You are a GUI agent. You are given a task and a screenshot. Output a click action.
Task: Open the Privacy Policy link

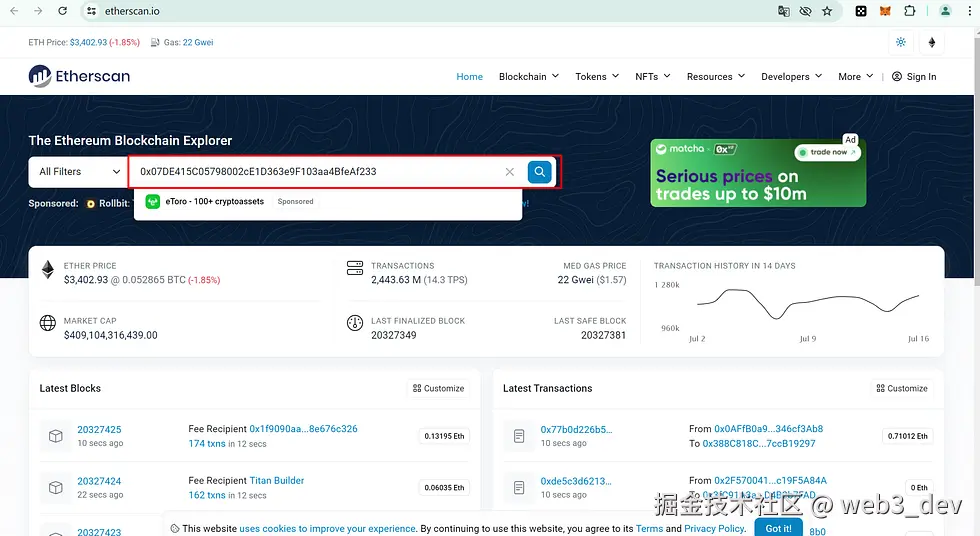pyautogui.click(x=714, y=529)
